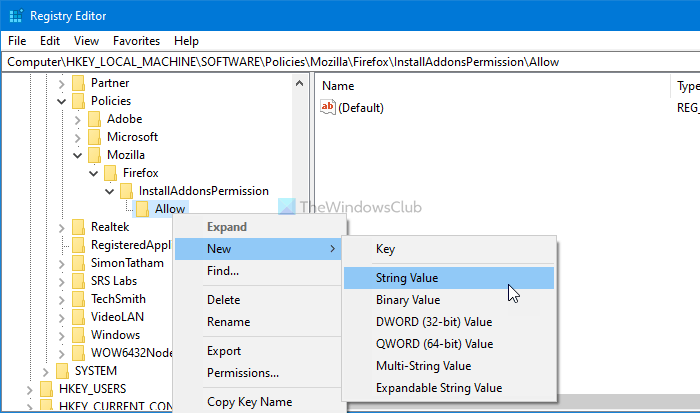Click the HKEY_USERS folder icon
This screenshot has width=700, height=413.
[46, 389]
